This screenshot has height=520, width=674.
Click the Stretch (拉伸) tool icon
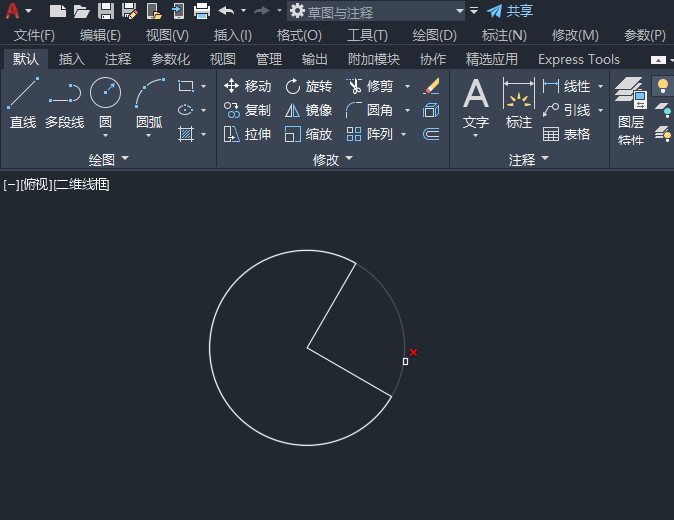(x=248, y=135)
